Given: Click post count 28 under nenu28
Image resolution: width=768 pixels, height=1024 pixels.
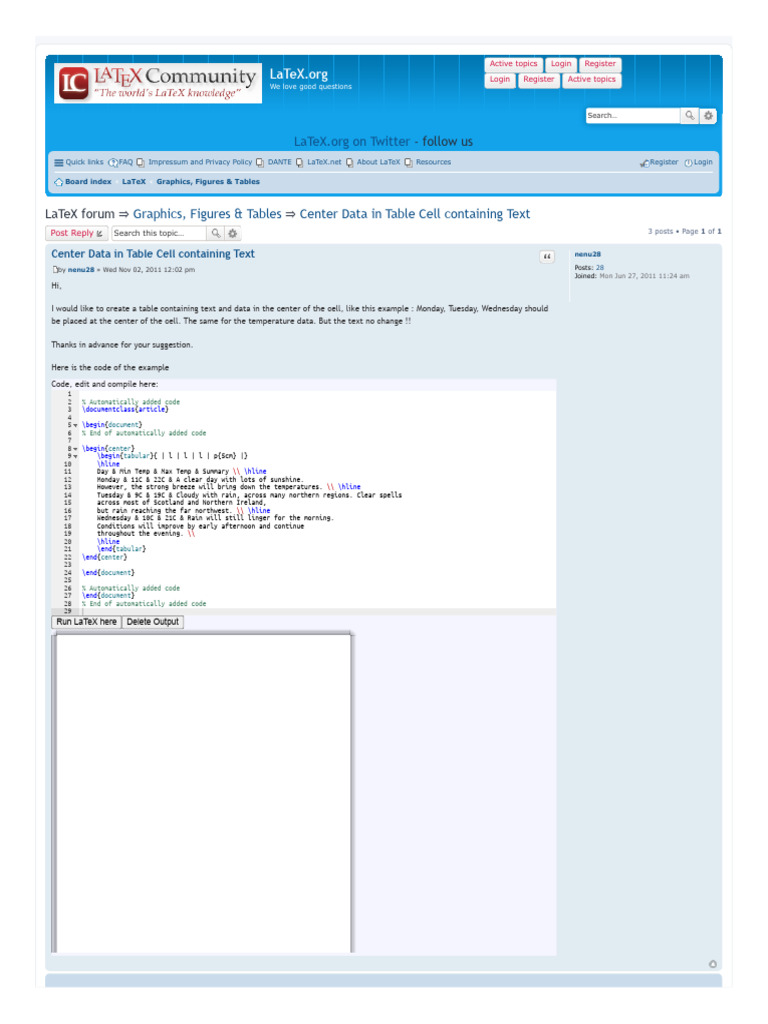Looking at the screenshot, I should [x=600, y=268].
